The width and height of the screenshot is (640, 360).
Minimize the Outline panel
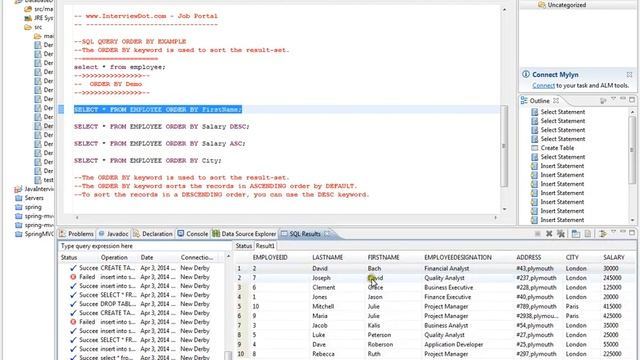pos(623,99)
